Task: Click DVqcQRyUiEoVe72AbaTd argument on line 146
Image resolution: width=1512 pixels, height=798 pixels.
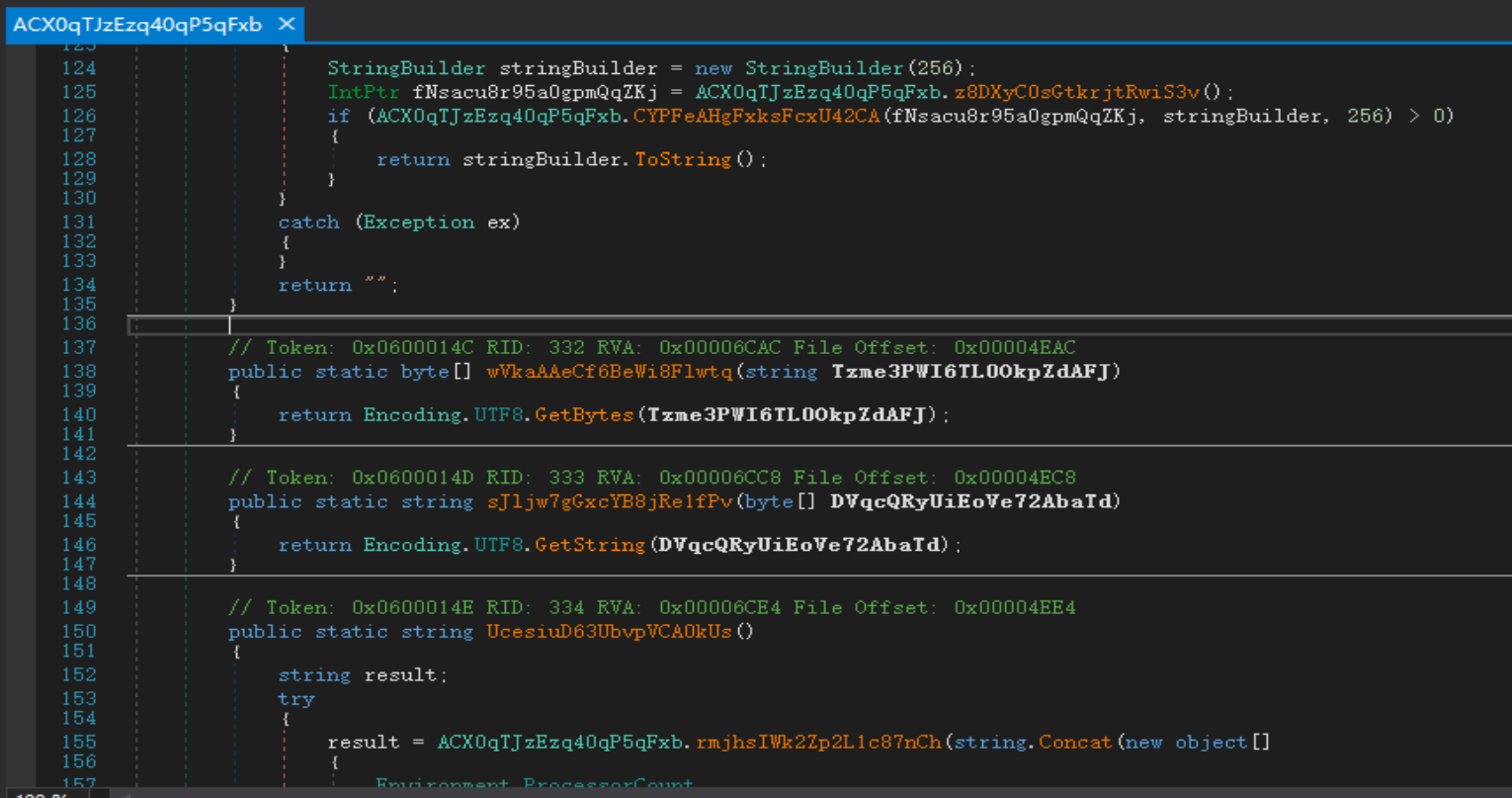Action: pos(798,545)
